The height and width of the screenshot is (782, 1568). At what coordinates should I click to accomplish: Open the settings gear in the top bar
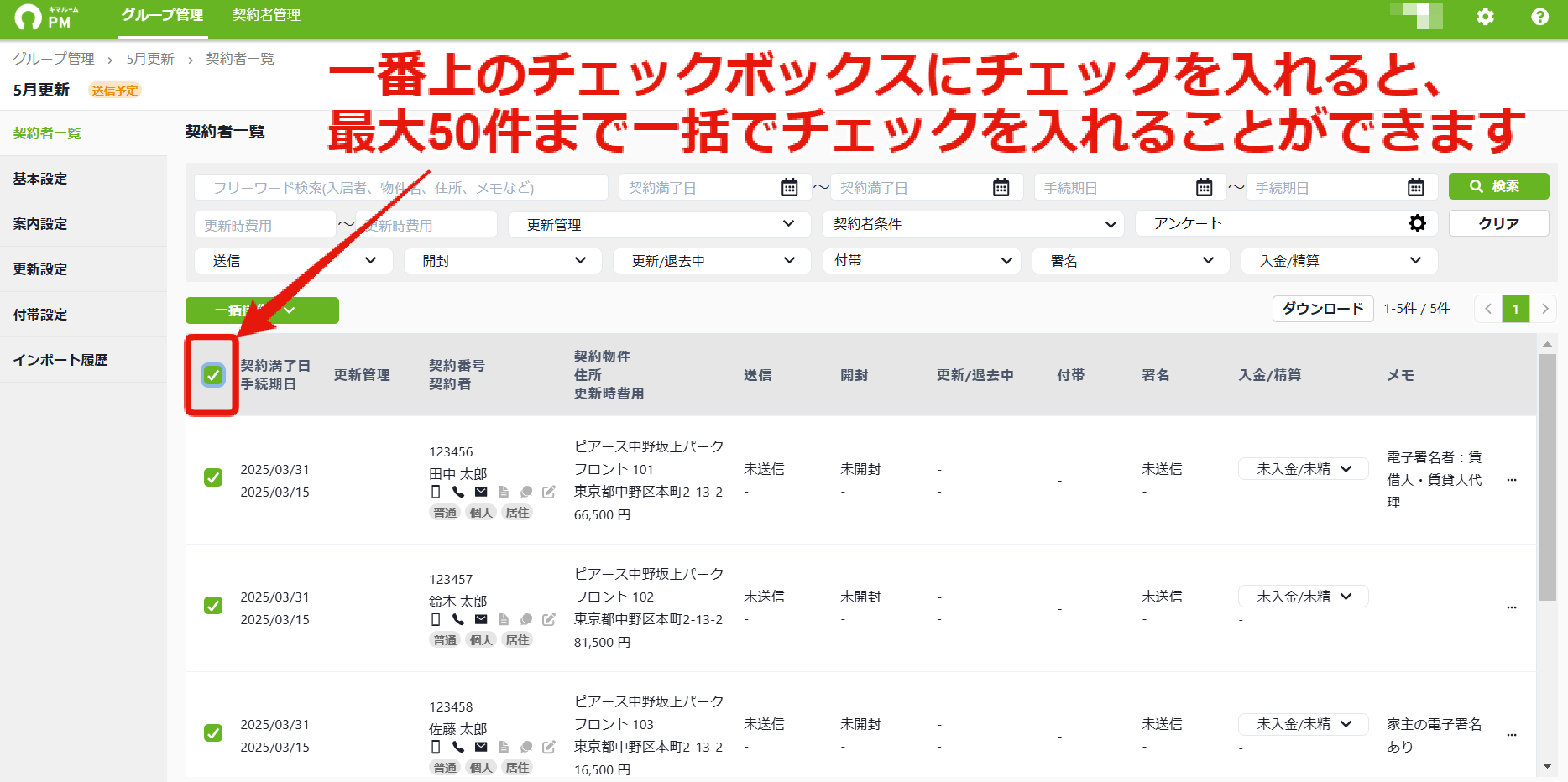[1485, 17]
